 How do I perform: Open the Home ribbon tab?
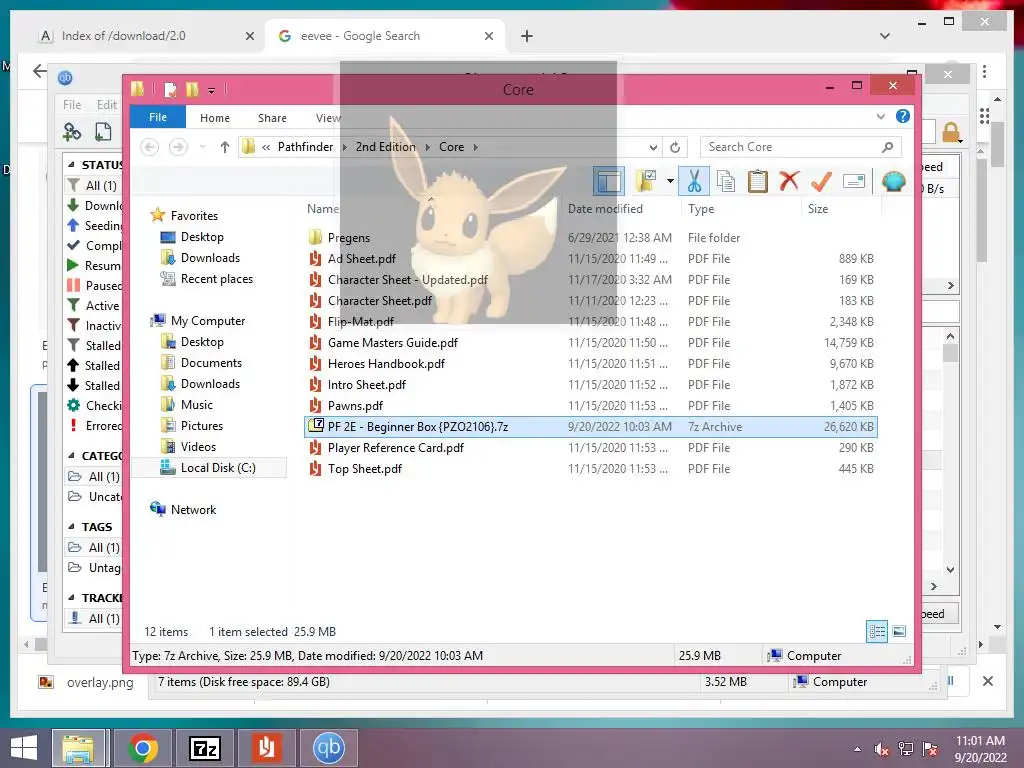[x=215, y=118]
